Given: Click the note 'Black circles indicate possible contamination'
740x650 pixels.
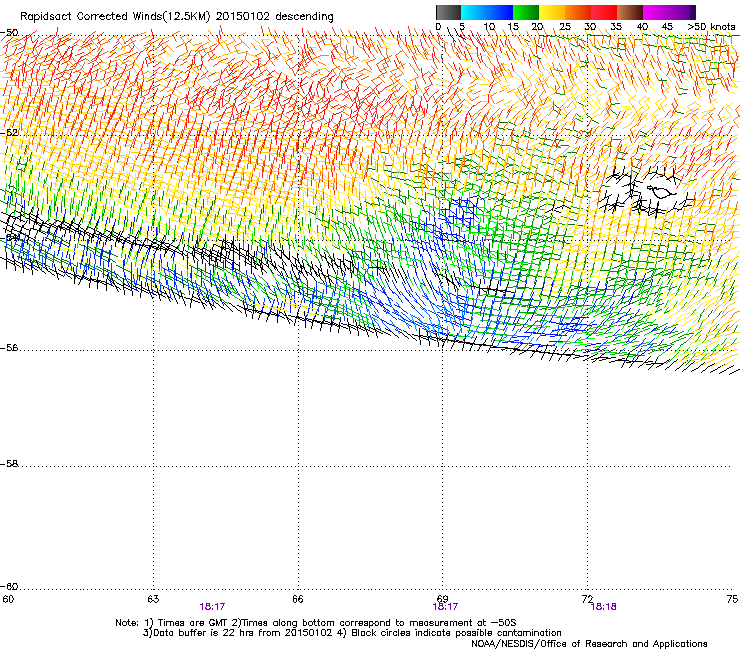Looking at the screenshot, I should 456,633.
